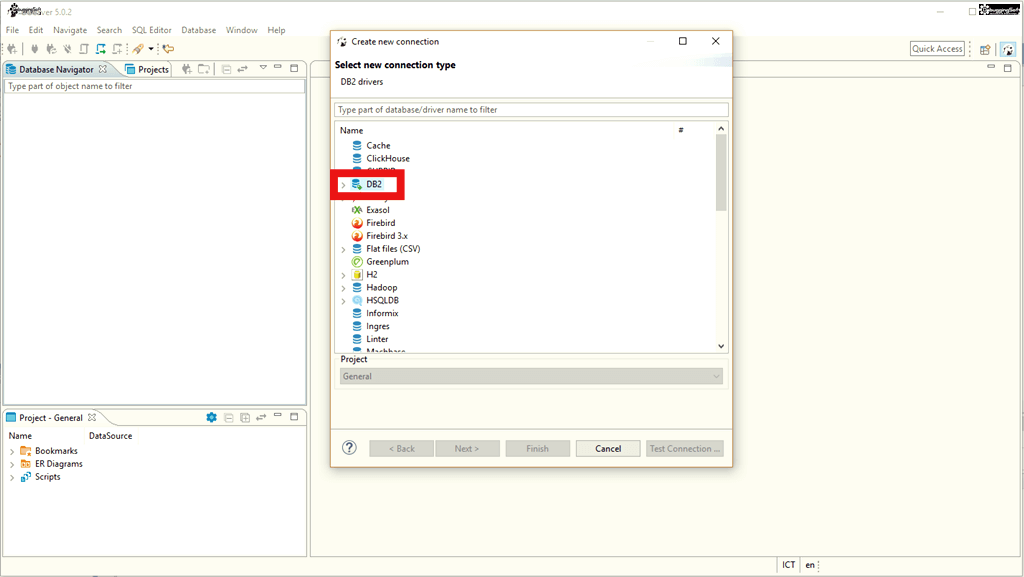
Task: Expand the Scripts folder
Action: [x=12, y=478]
